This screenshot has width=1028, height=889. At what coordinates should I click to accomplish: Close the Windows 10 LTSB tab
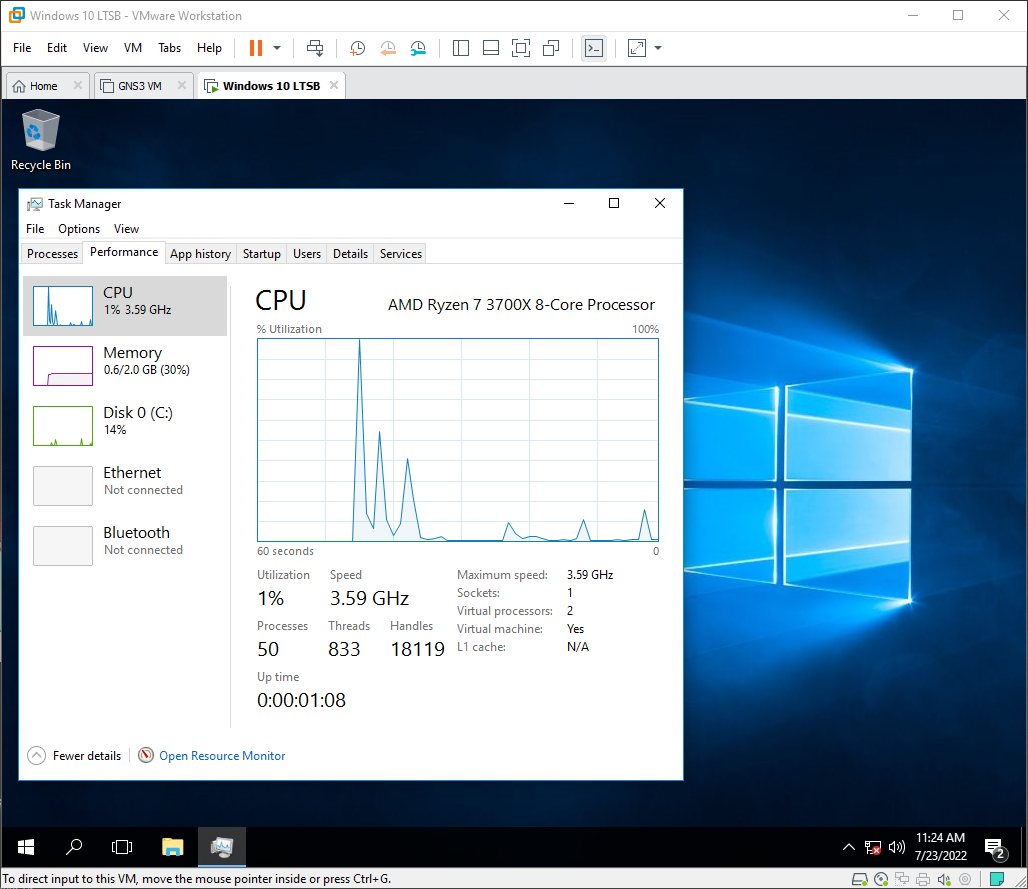click(334, 85)
